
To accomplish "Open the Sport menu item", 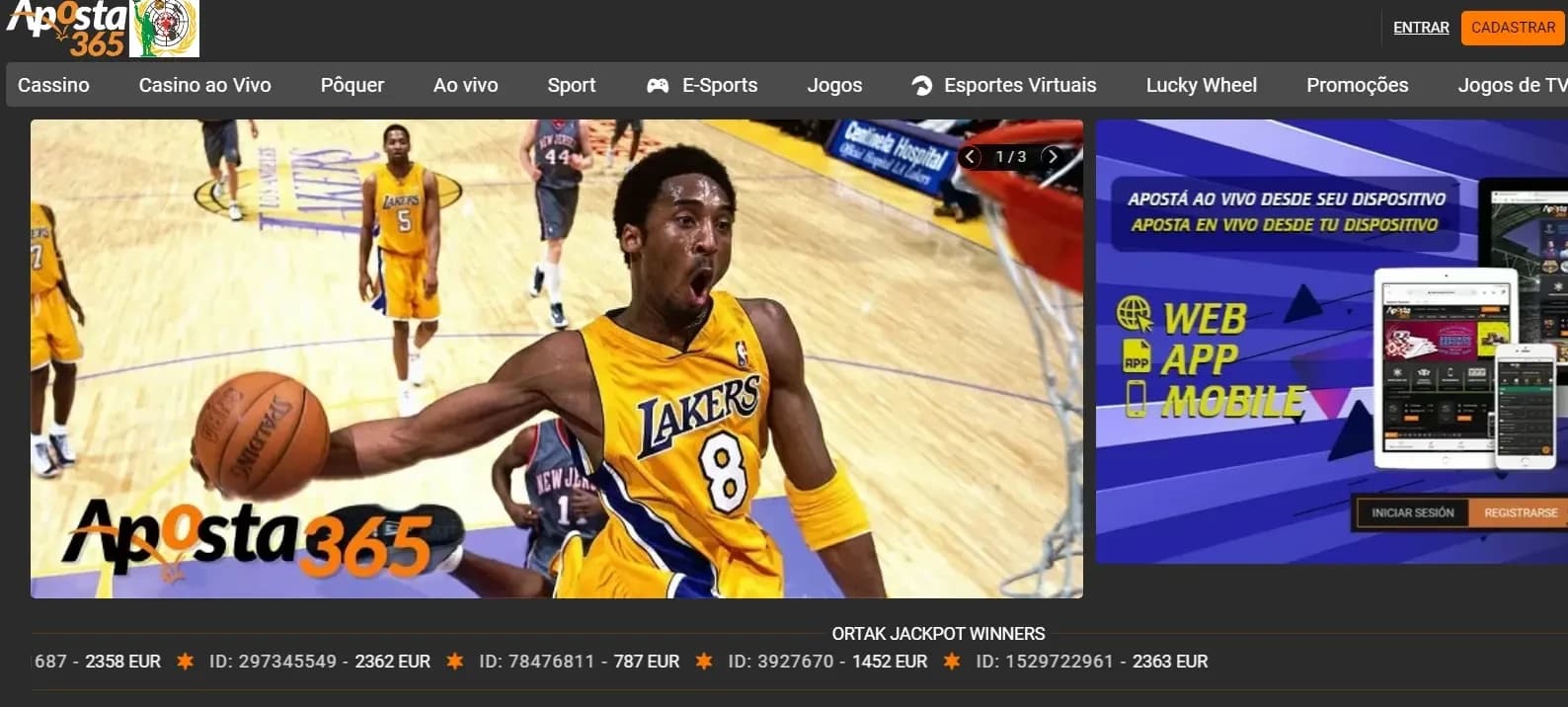I will click(572, 85).
